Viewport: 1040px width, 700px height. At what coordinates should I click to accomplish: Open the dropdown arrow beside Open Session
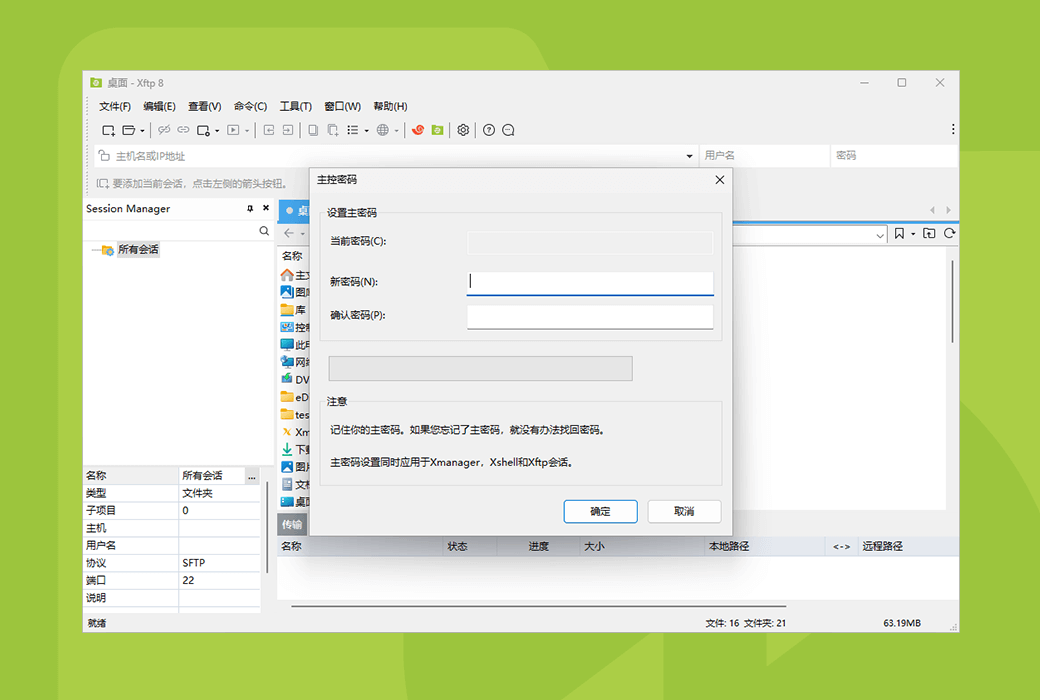[142, 131]
